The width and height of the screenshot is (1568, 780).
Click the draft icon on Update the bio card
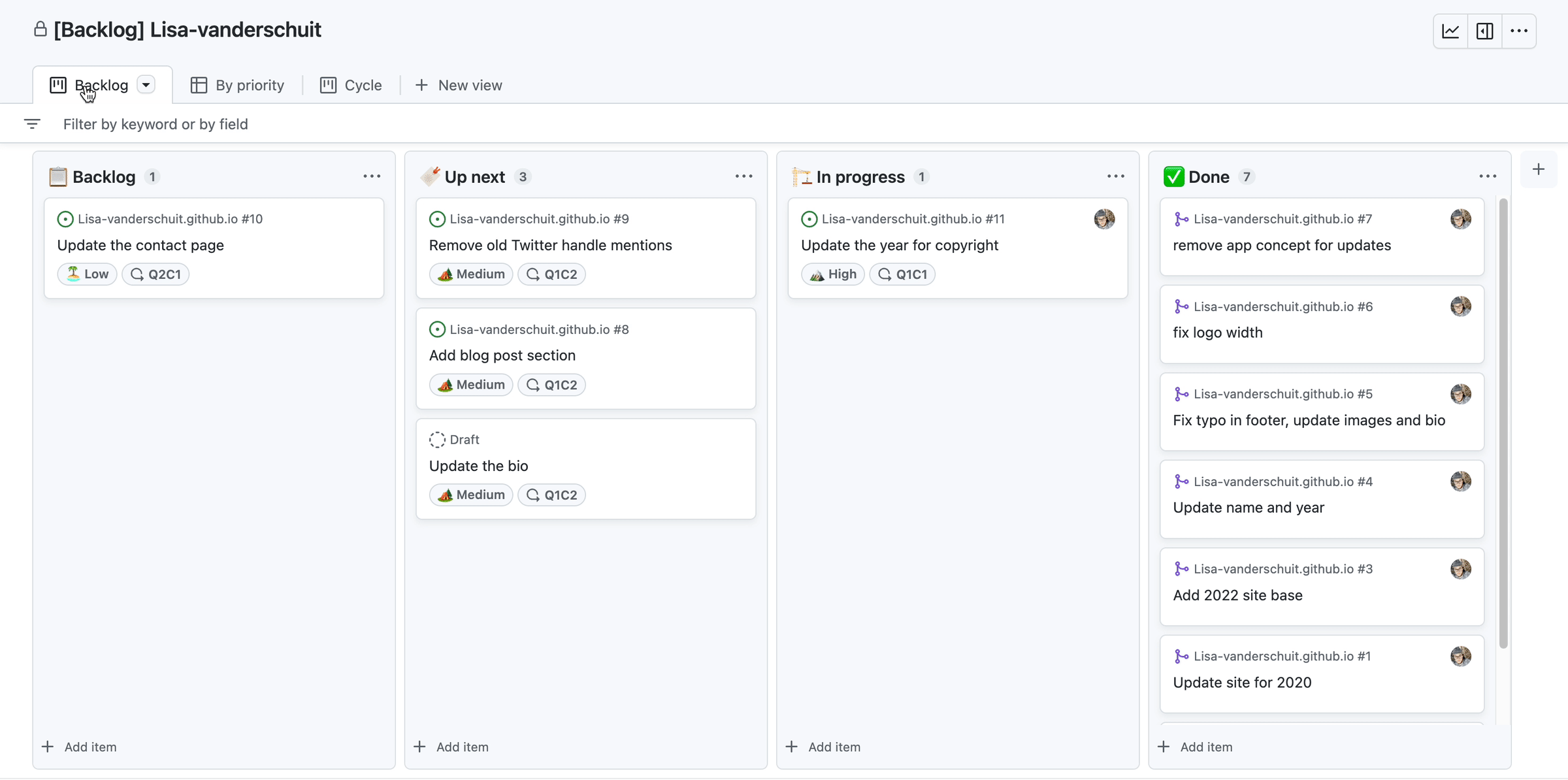click(437, 440)
